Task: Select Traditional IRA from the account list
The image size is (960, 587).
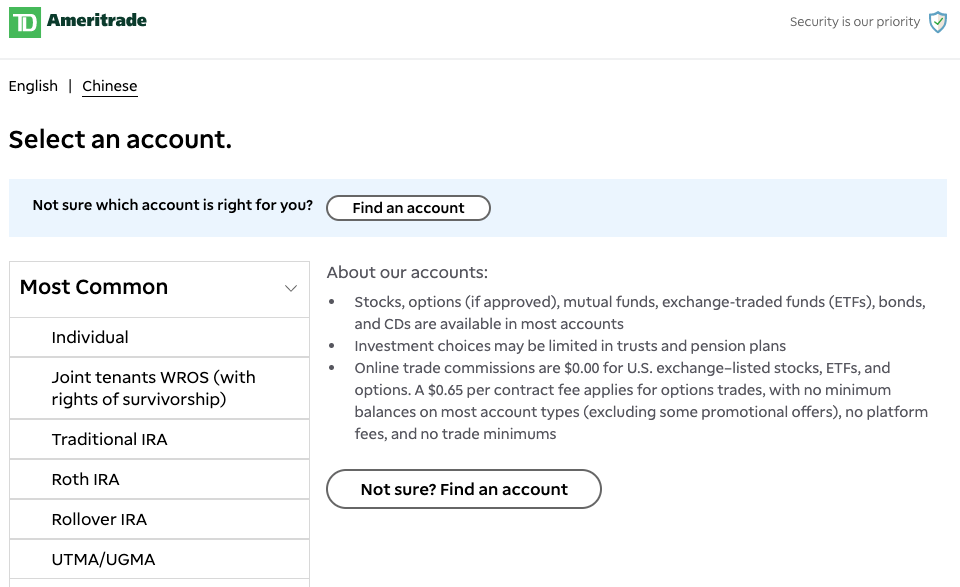Action: tap(109, 439)
